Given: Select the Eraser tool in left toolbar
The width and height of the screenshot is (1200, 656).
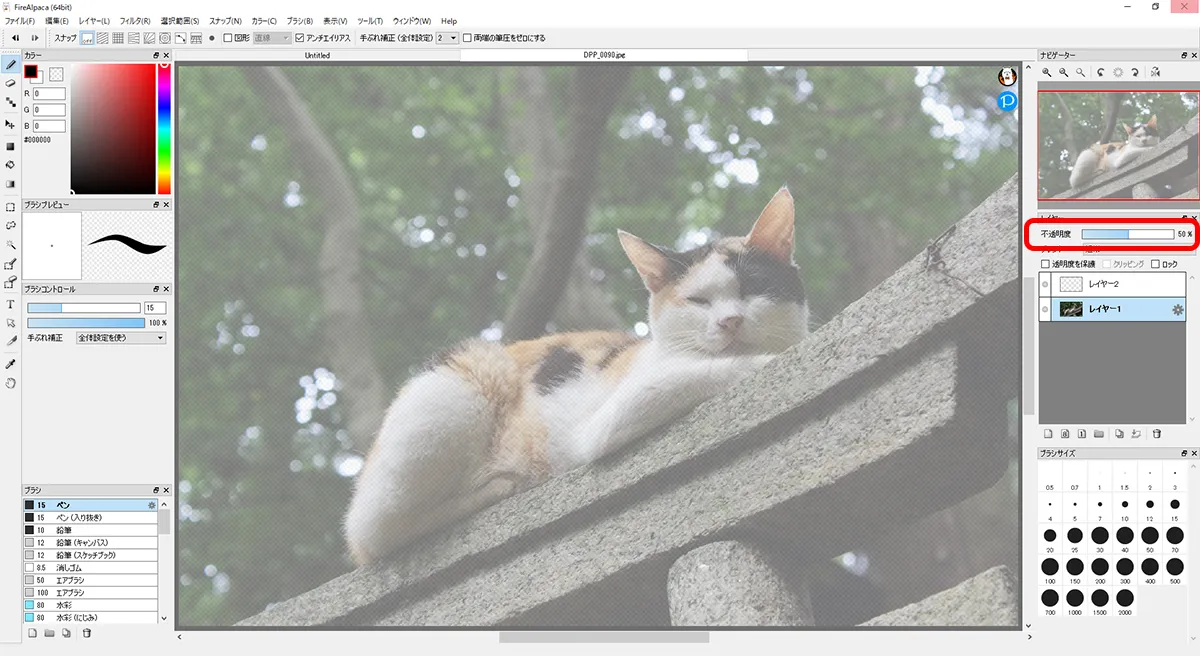Looking at the screenshot, I should [10, 84].
